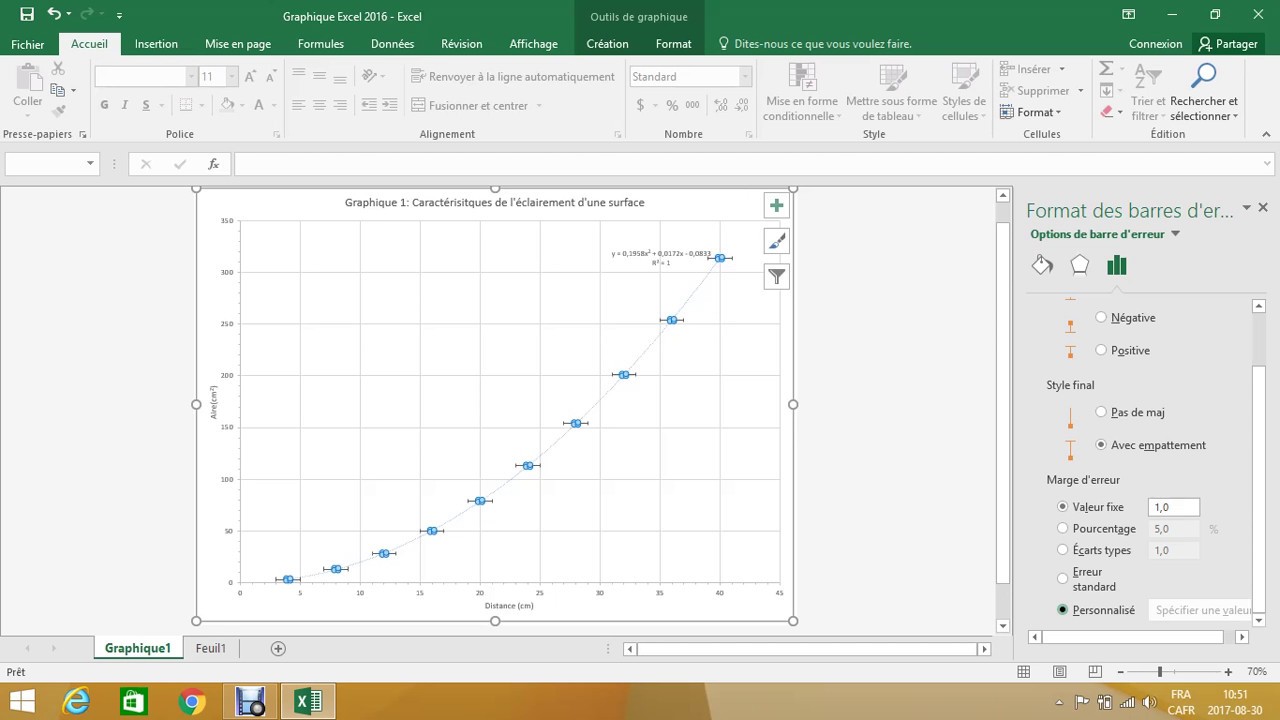Image resolution: width=1280 pixels, height=720 pixels.
Task: Open Styles de cellules gallery
Action: (x=963, y=92)
